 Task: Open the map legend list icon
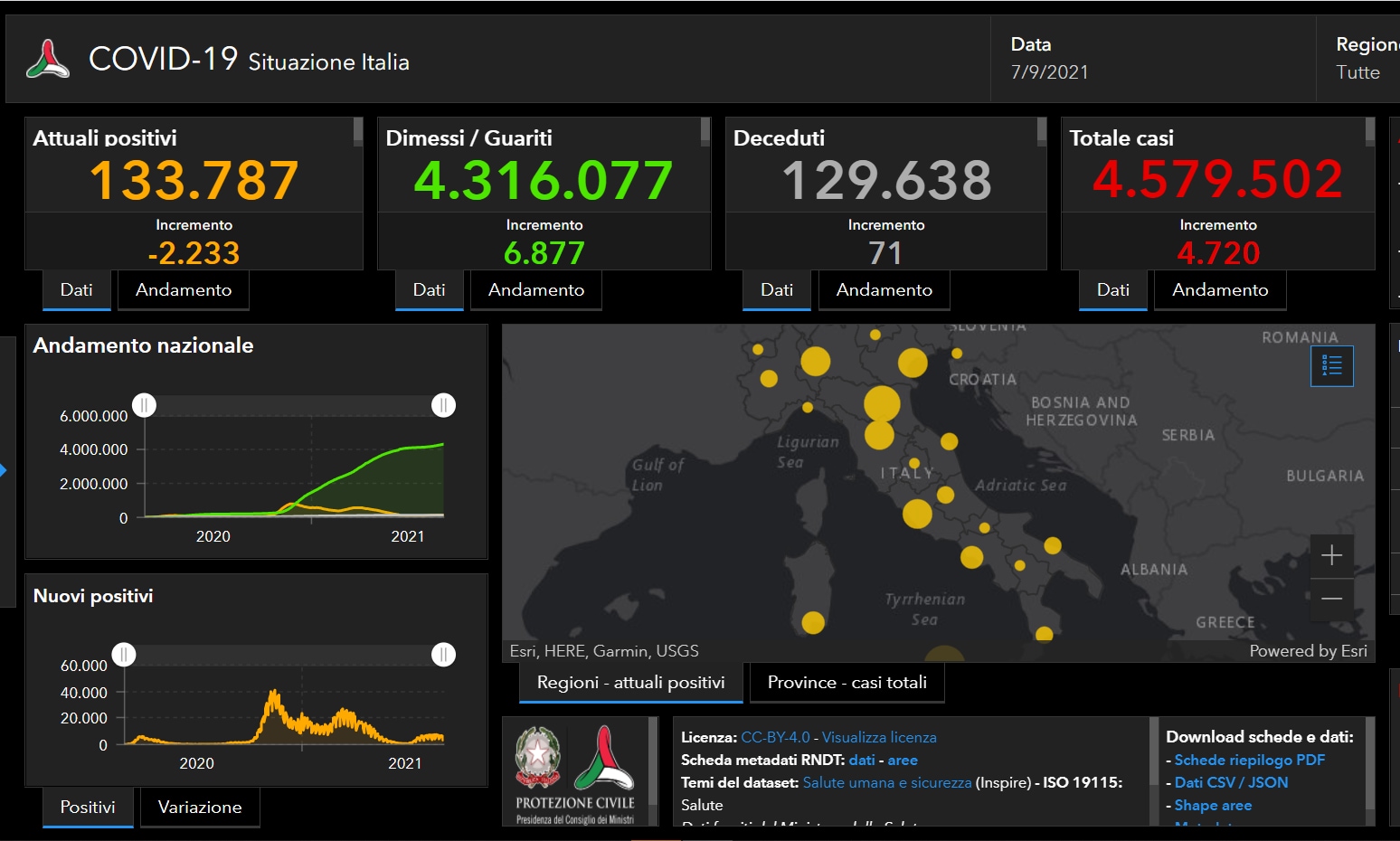[x=1331, y=365]
